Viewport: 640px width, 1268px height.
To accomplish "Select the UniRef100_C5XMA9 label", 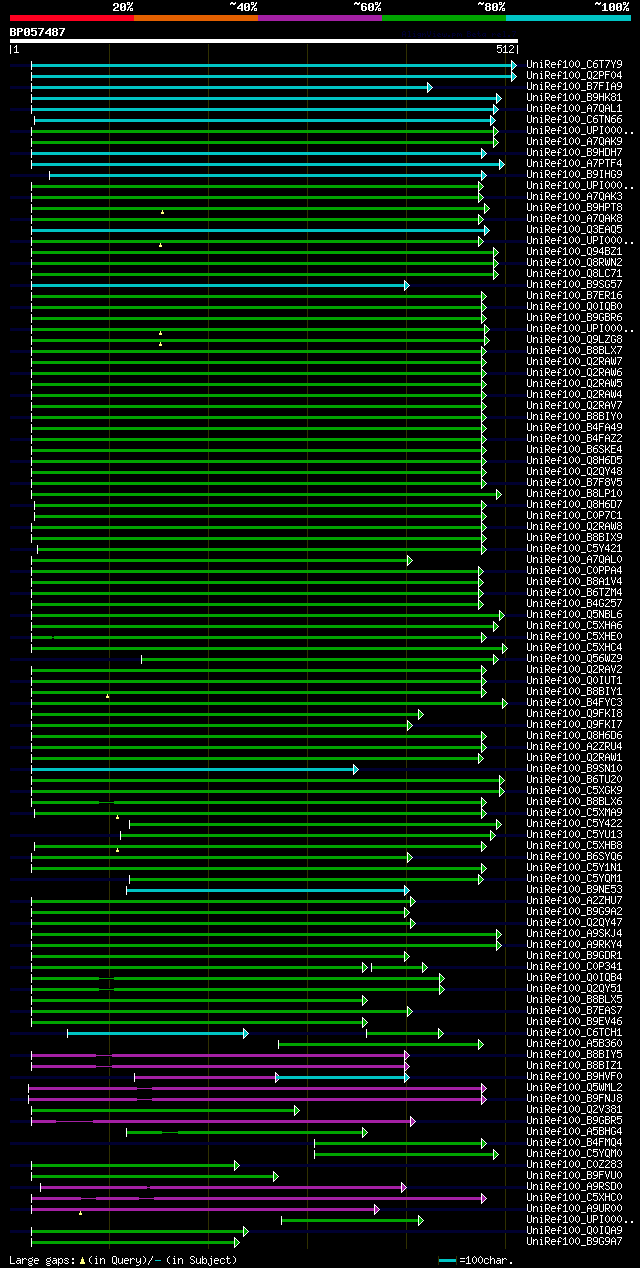I will click(576, 812).
